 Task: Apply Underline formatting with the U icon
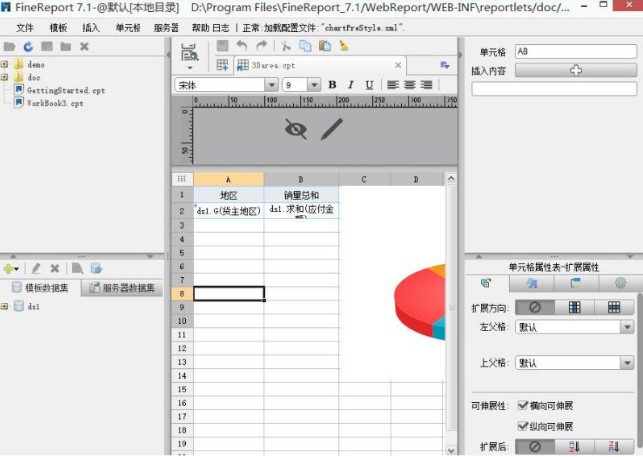pyautogui.click(x=369, y=85)
